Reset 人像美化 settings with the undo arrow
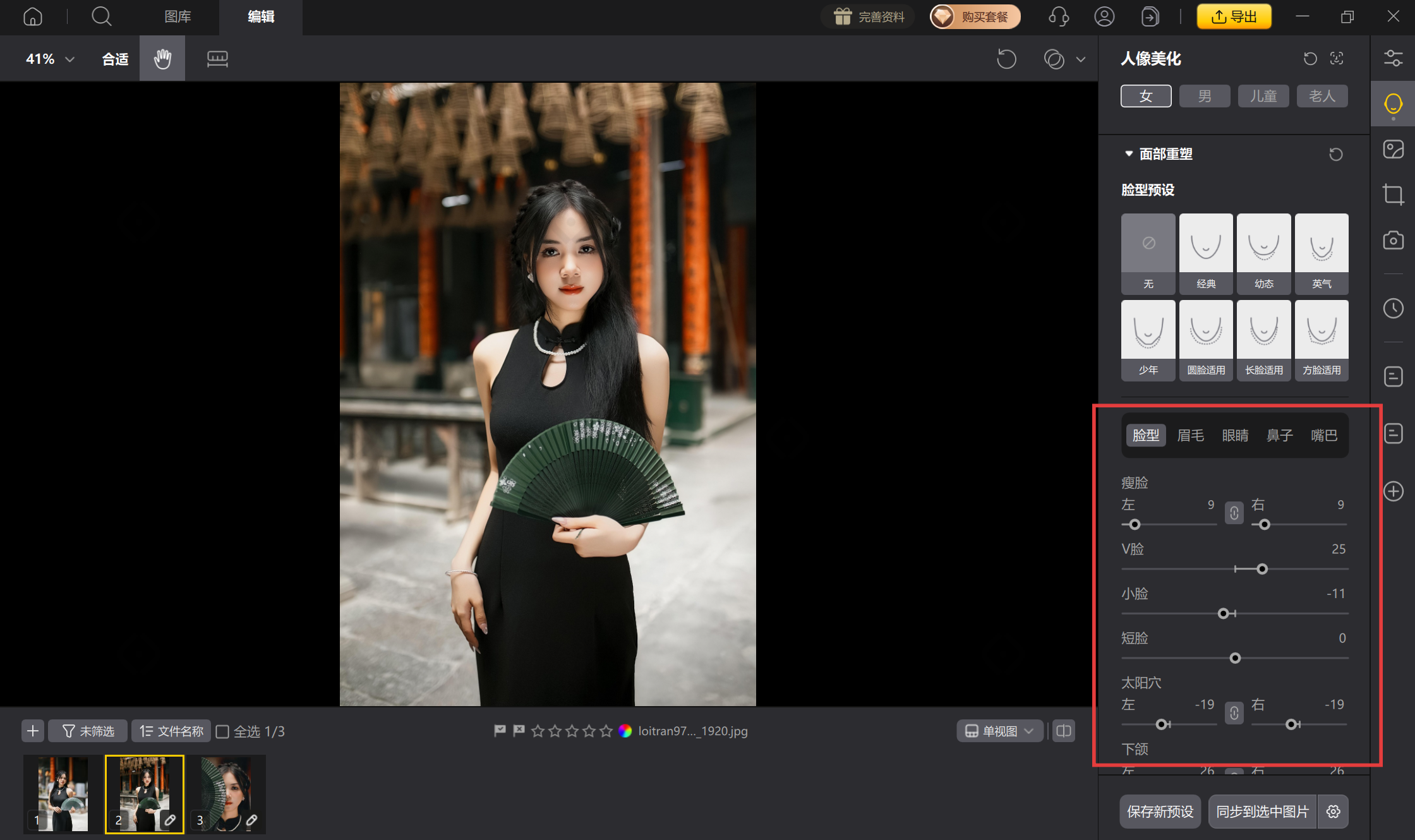The height and width of the screenshot is (840, 1415). [x=1310, y=58]
